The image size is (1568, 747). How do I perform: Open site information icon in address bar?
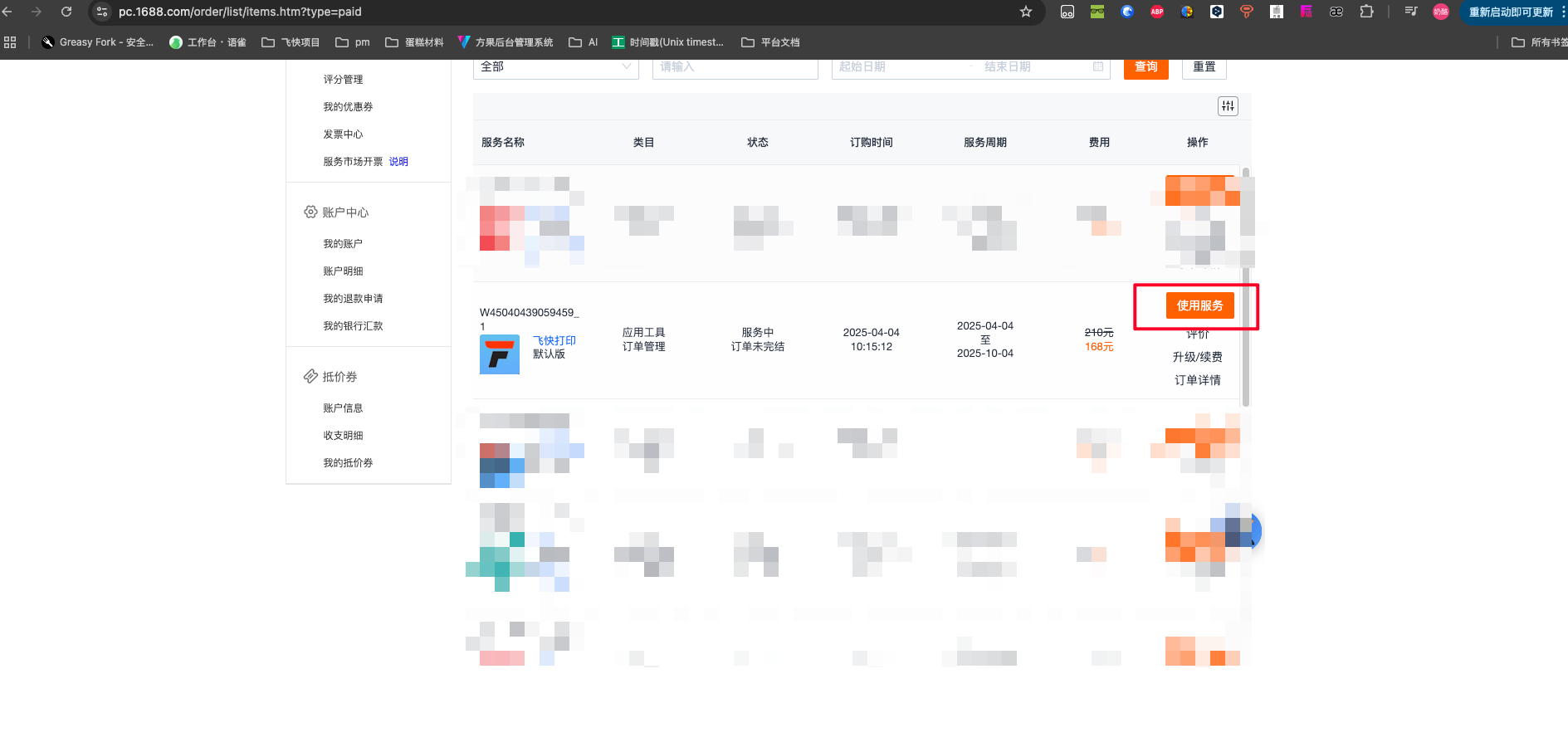click(102, 12)
